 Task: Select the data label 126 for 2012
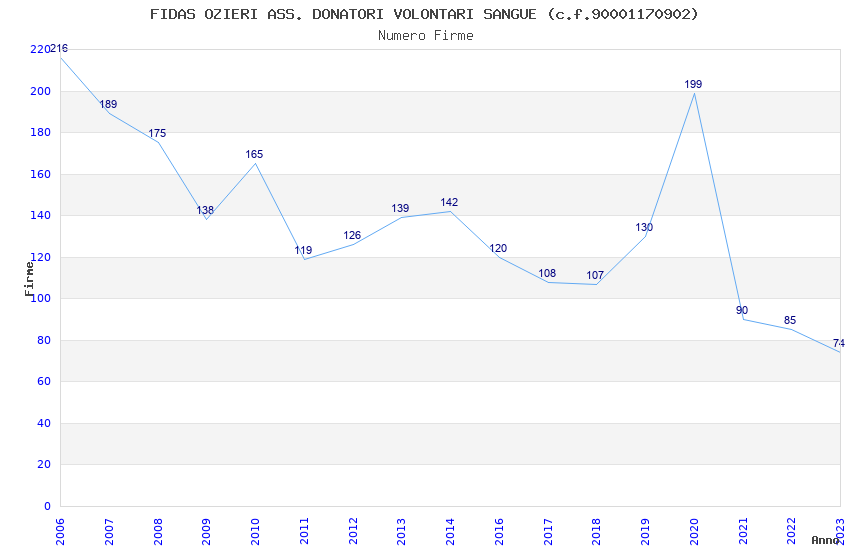point(352,235)
